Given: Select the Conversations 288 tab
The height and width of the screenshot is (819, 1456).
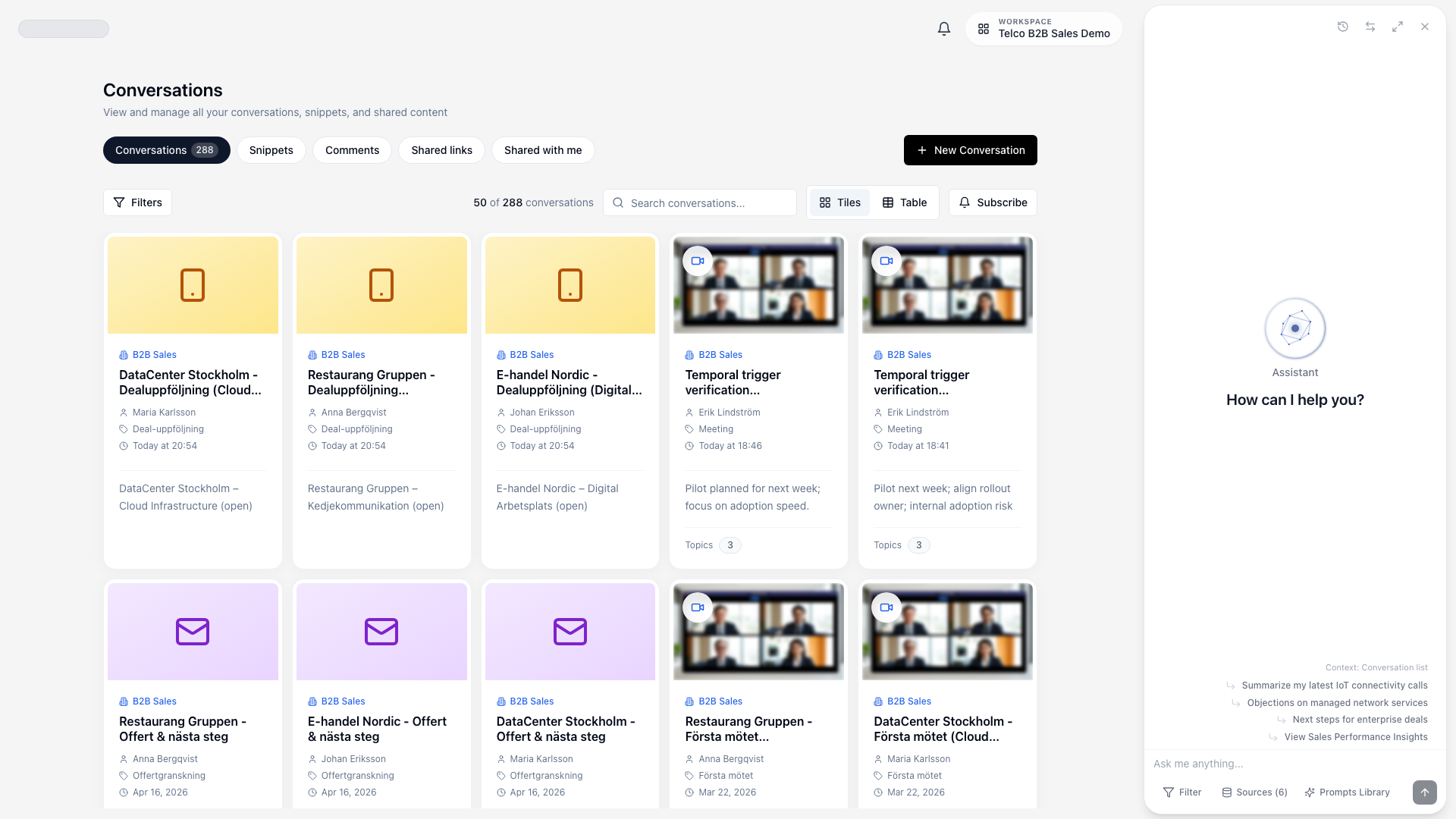Looking at the screenshot, I should click(x=167, y=150).
